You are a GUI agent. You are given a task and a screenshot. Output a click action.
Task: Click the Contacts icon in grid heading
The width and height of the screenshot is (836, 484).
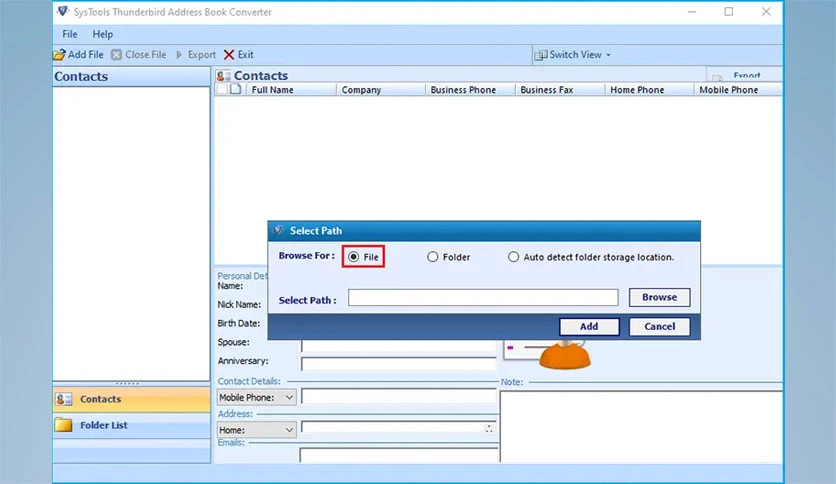tap(223, 76)
